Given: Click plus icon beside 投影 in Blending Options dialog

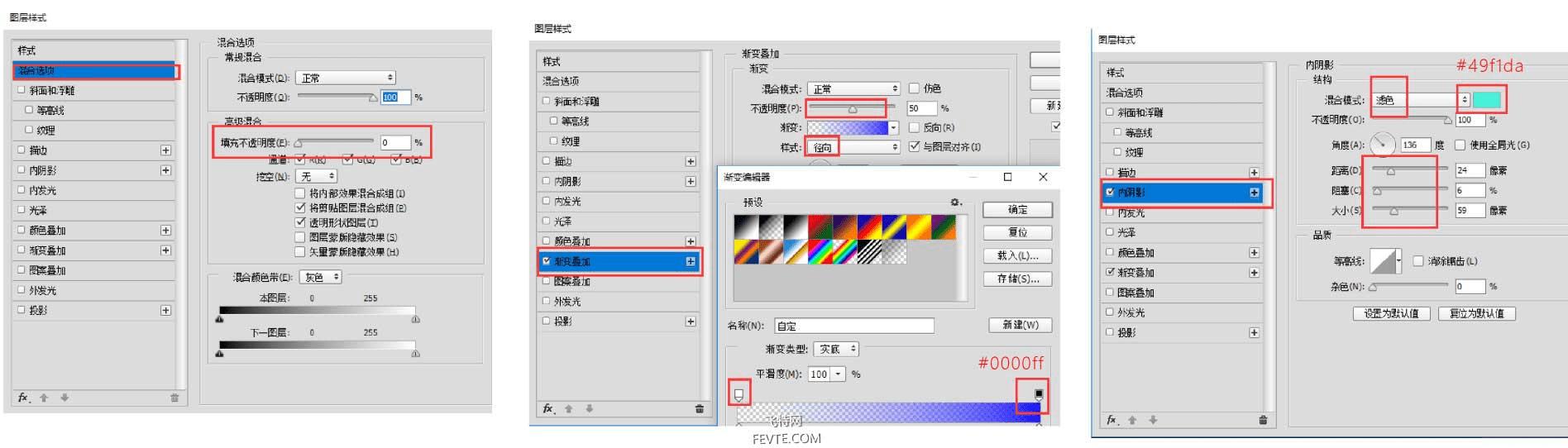Looking at the screenshot, I should [x=165, y=310].
